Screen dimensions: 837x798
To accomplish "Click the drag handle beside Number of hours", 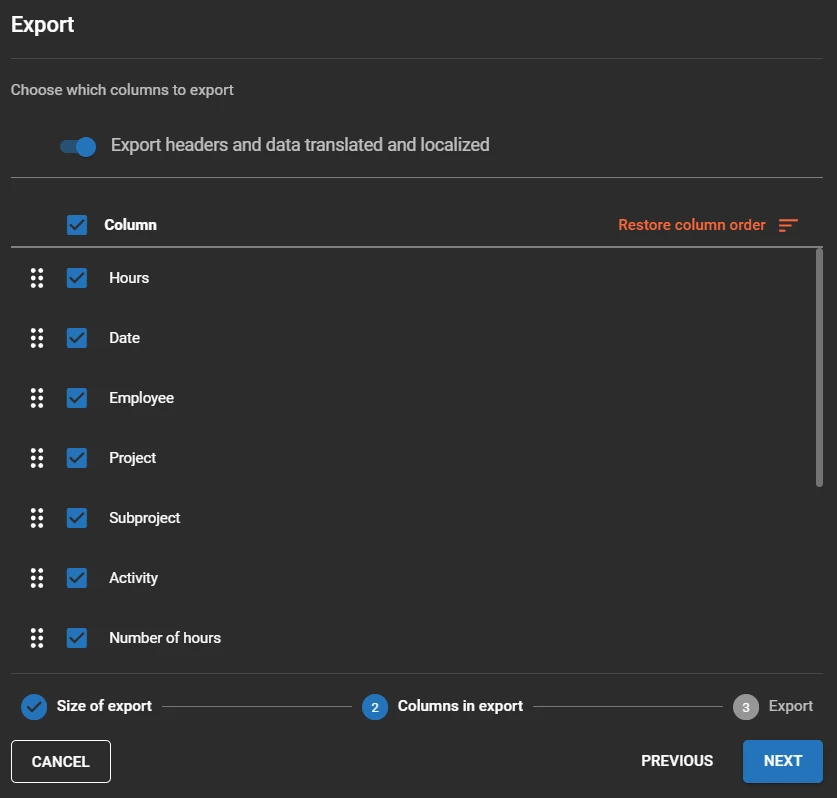I will pos(37,638).
